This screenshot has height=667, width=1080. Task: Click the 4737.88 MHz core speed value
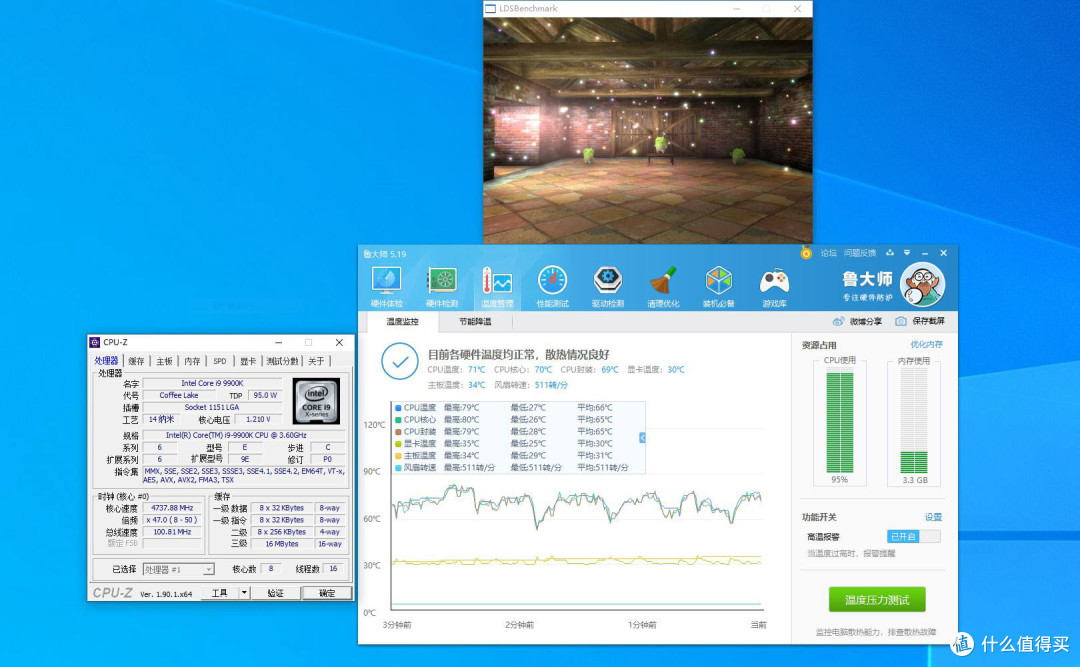click(172, 508)
